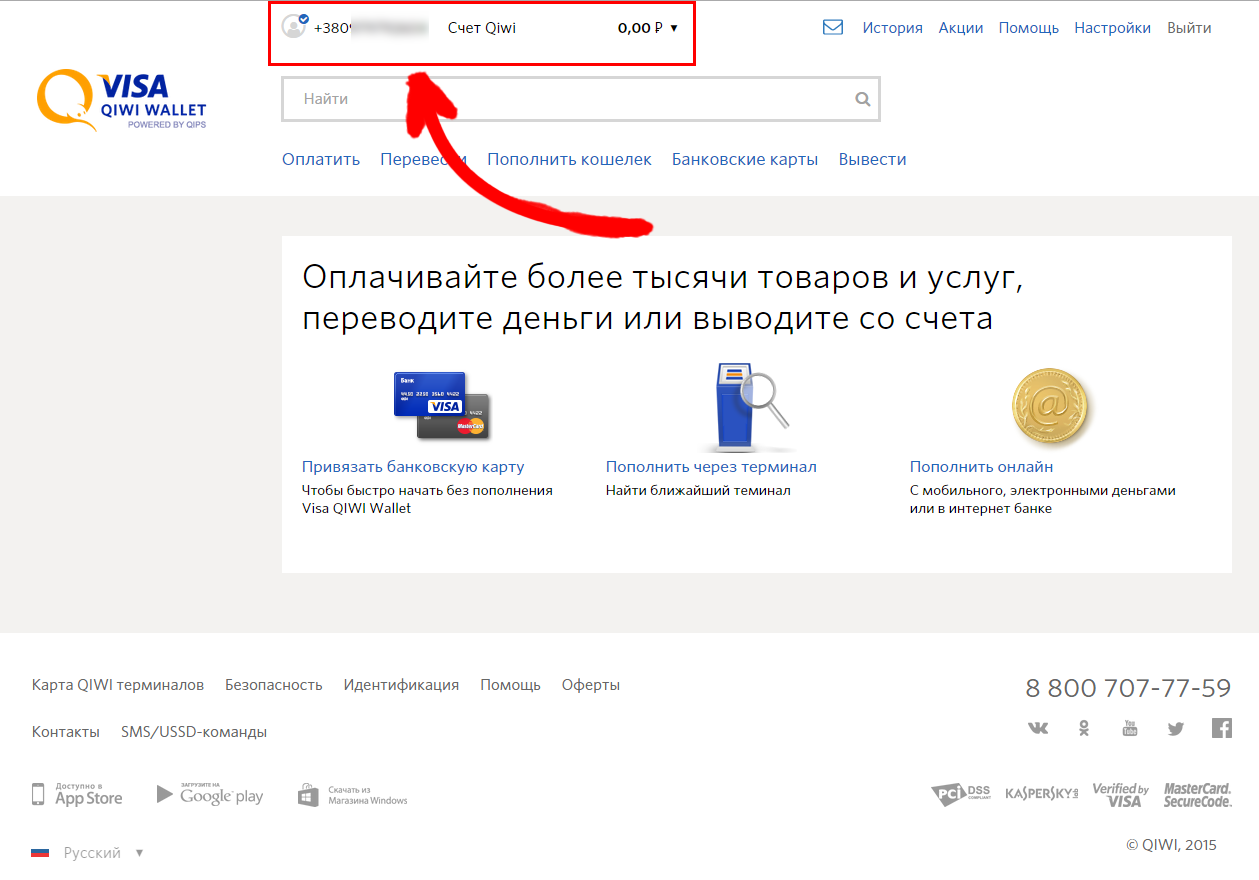
Task: Open Помощь in the top menu
Action: tap(1029, 28)
